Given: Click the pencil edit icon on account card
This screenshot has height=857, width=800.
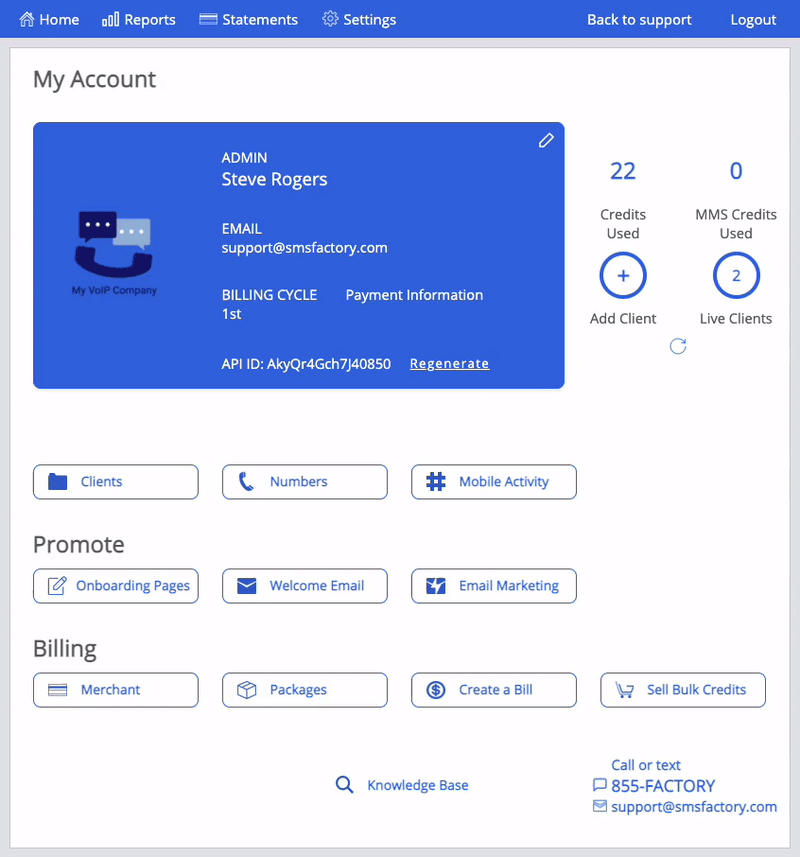Looking at the screenshot, I should coord(546,141).
